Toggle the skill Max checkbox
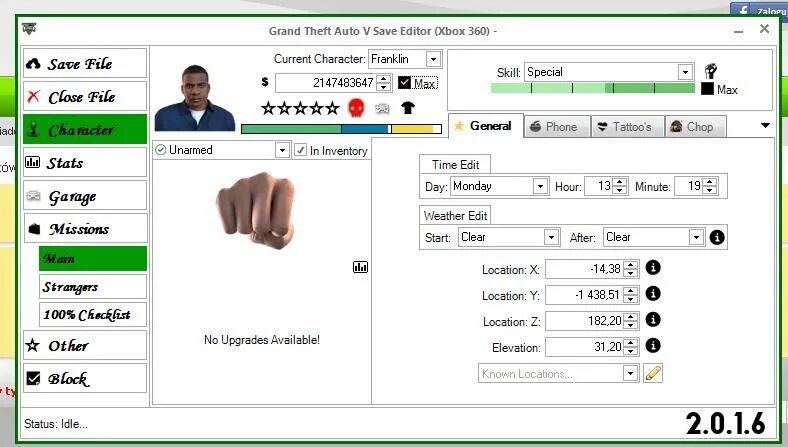788x447 pixels. pyautogui.click(x=708, y=89)
